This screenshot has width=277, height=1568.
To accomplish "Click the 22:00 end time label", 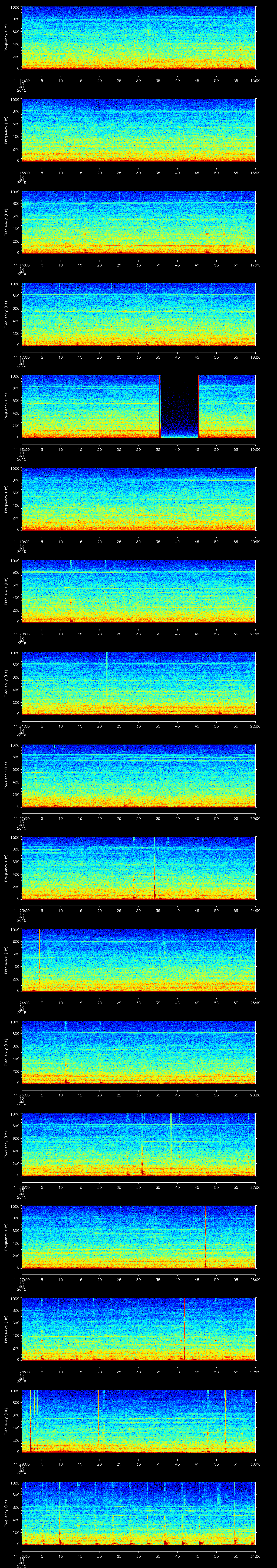I will click(256, 726).
